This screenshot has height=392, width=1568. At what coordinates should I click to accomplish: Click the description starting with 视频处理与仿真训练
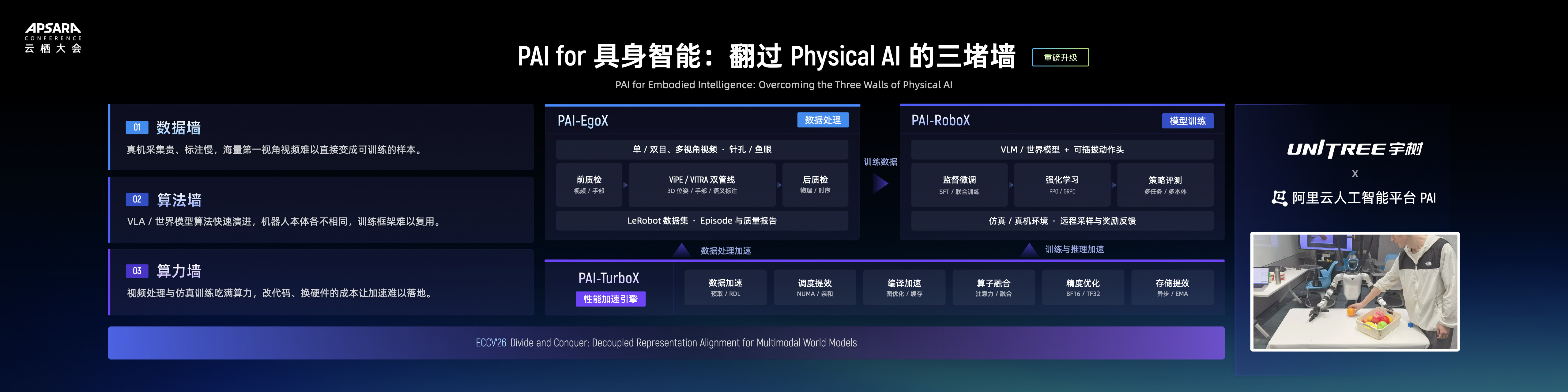pyautogui.click(x=281, y=293)
